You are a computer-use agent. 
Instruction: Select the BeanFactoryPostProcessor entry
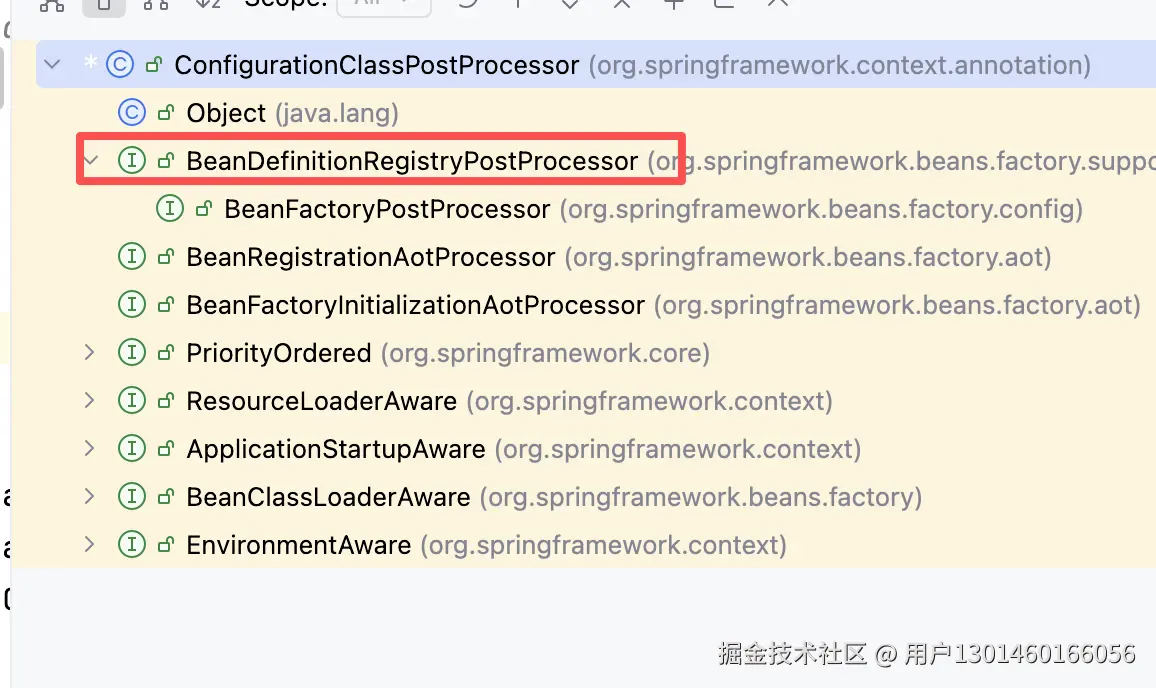[x=387, y=209]
